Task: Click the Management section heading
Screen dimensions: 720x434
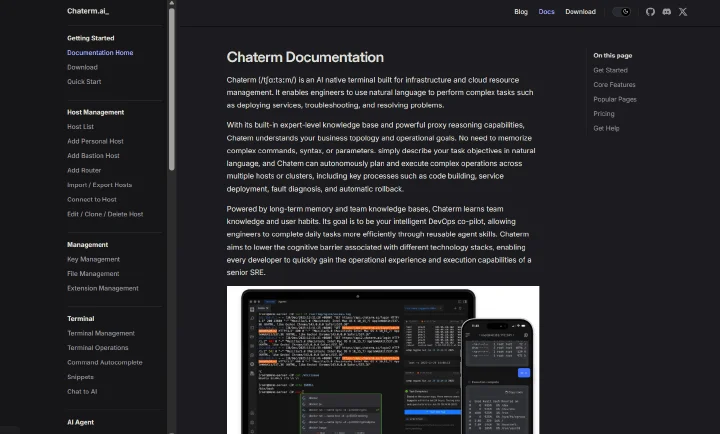Action: [x=88, y=245]
